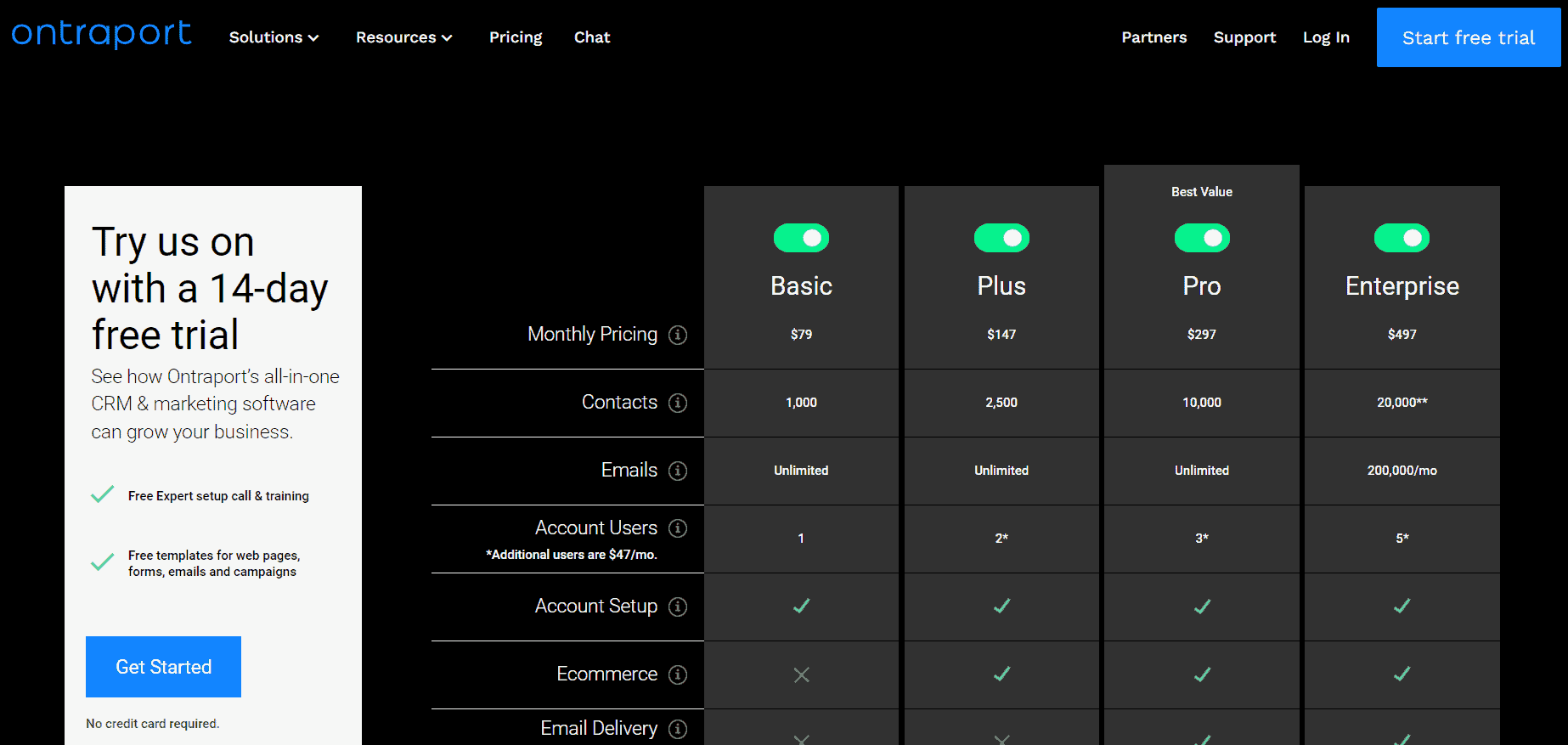The width and height of the screenshot is (1568, 745).
Task: Click the additional users $47/mo note
Action: point(572,555)
